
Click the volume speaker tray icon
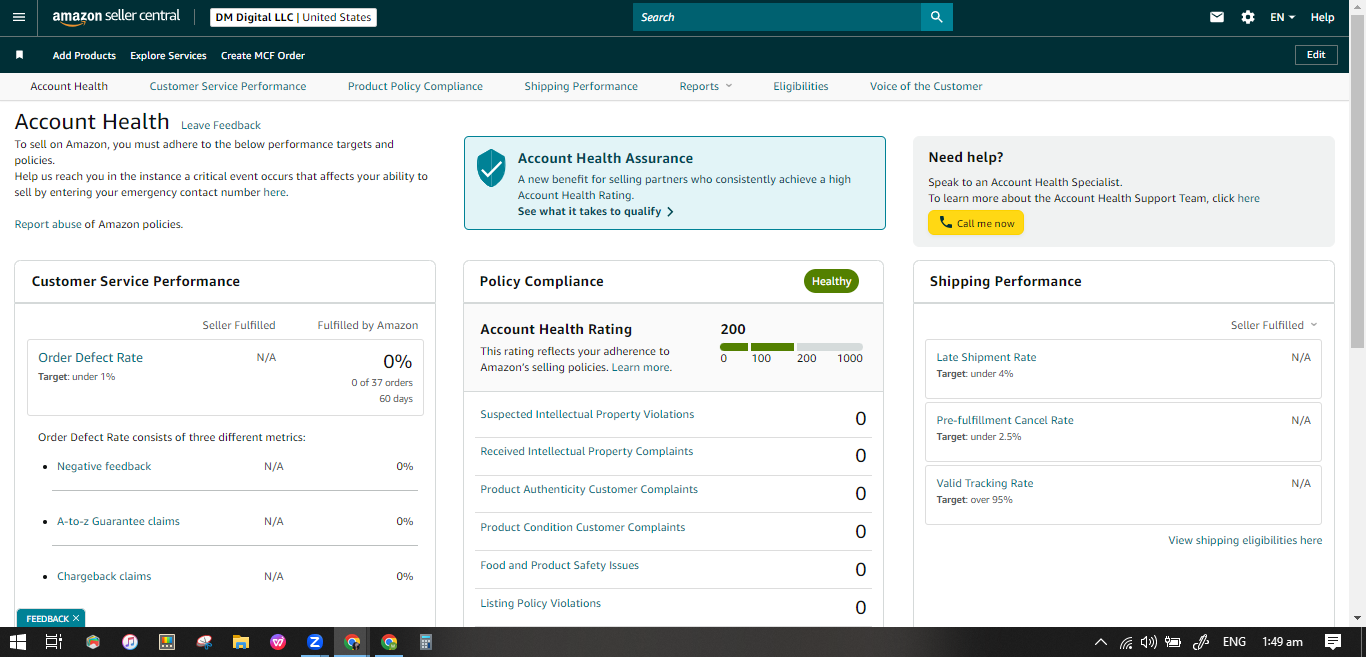pos(1148,642)
